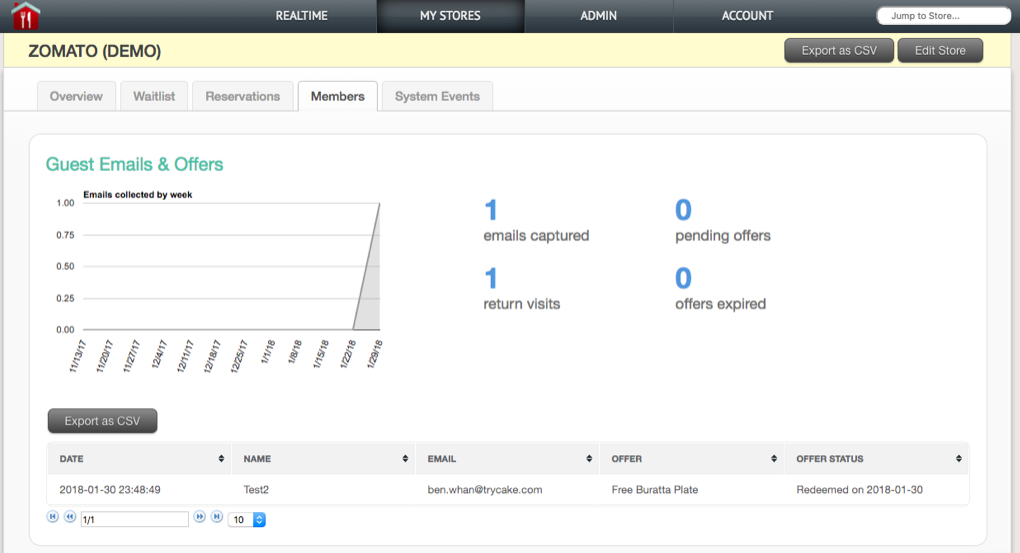This screenshot has width=1020, height=553.
Task: Go to first page of members table
Action: [x=53, y=517]
